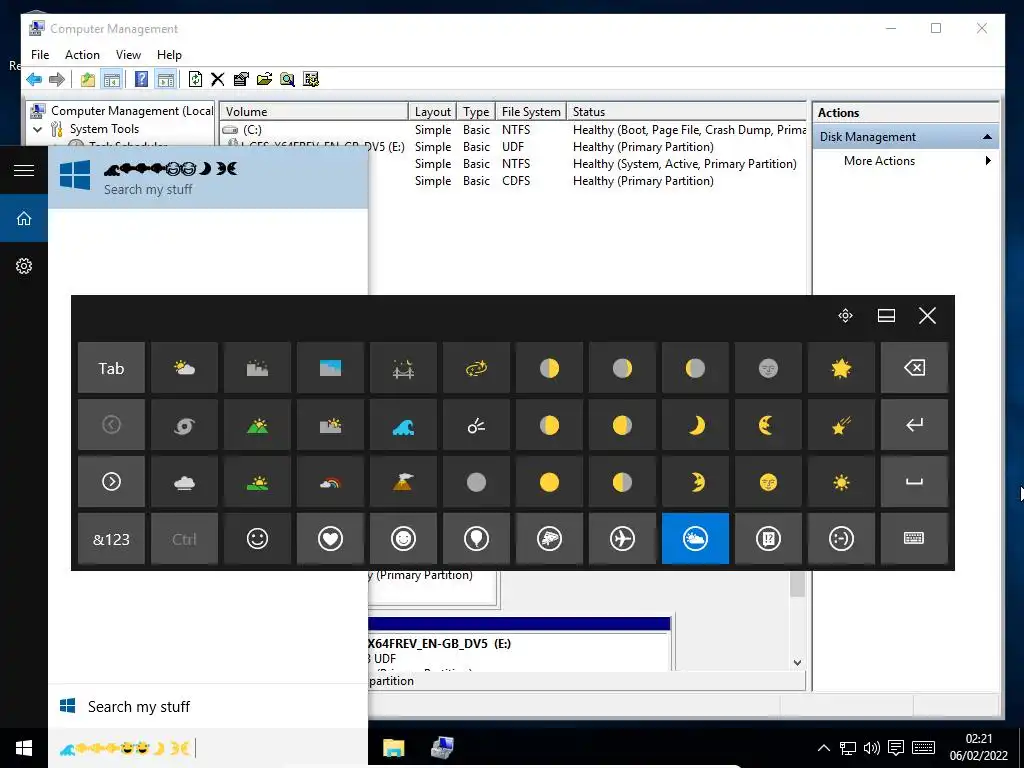
Task: Open the View menu
Action: [x=128, y=55]
